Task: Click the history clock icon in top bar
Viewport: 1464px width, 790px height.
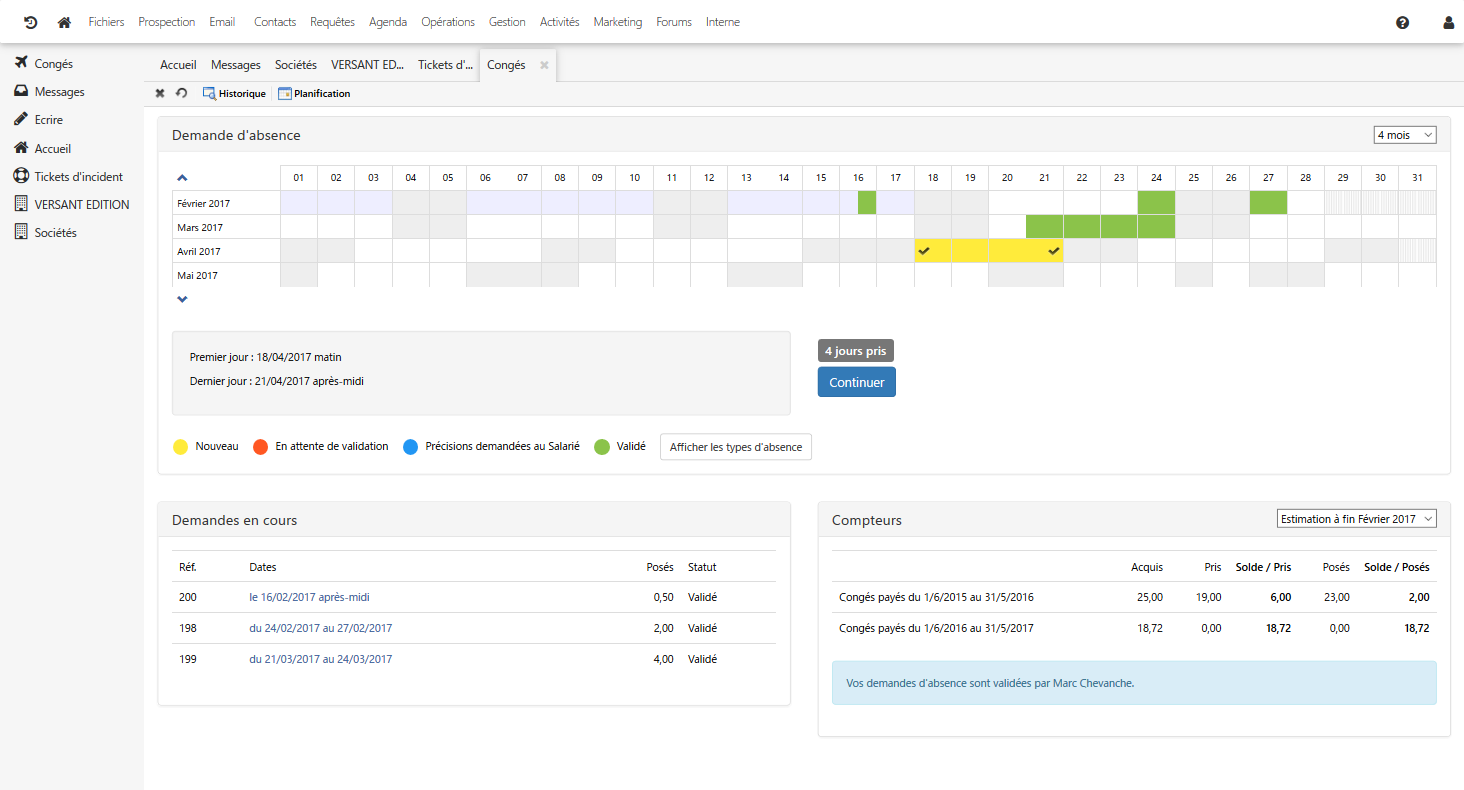Action: [x=30, y=22]
